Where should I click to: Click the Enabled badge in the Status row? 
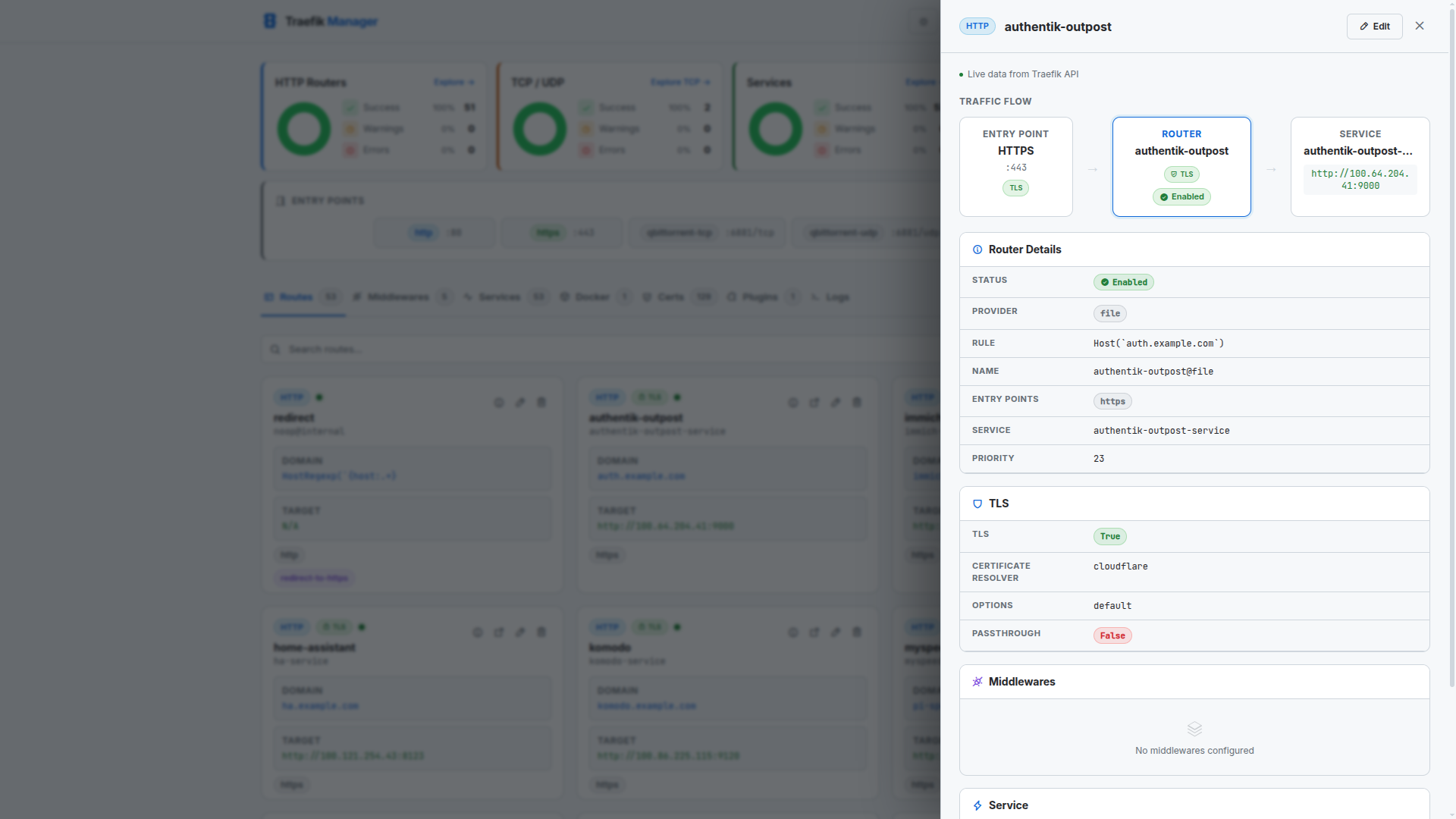click(x=1123, y=282)
